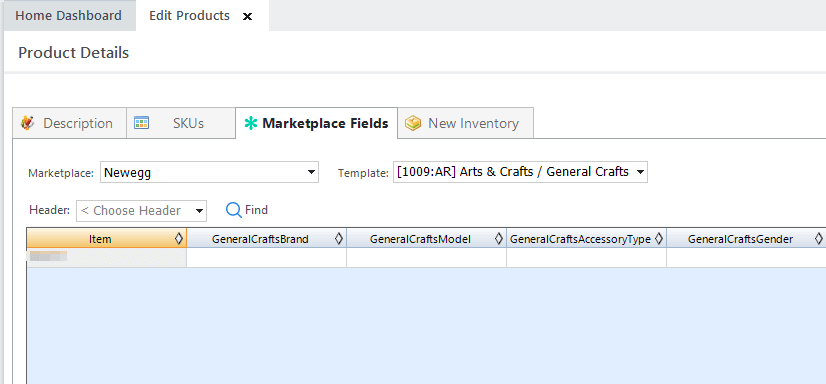Click the GeneralCraftsModel column sort diamond
826x384 pixels.
pos(498,239)
